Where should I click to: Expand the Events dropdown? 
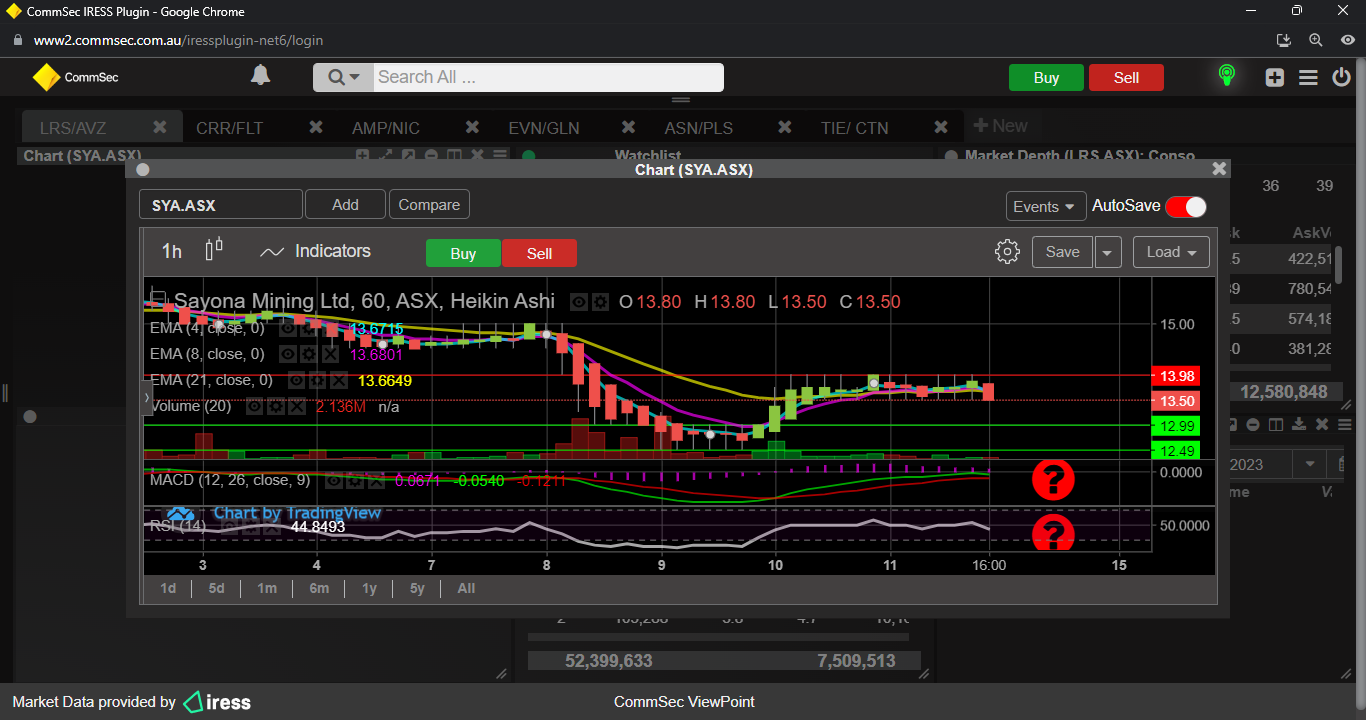pyautogui.click(x=1045, y=206)
